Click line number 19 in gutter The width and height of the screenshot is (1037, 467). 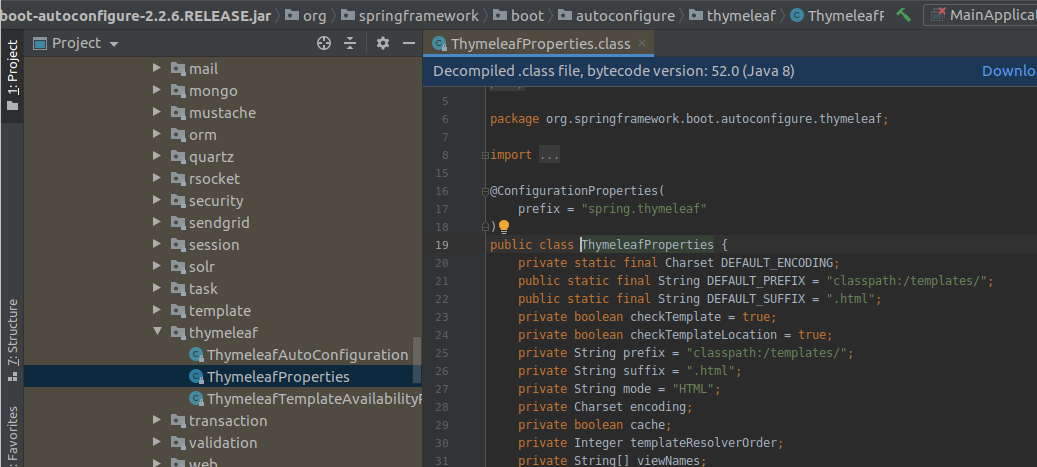[441, 245]
